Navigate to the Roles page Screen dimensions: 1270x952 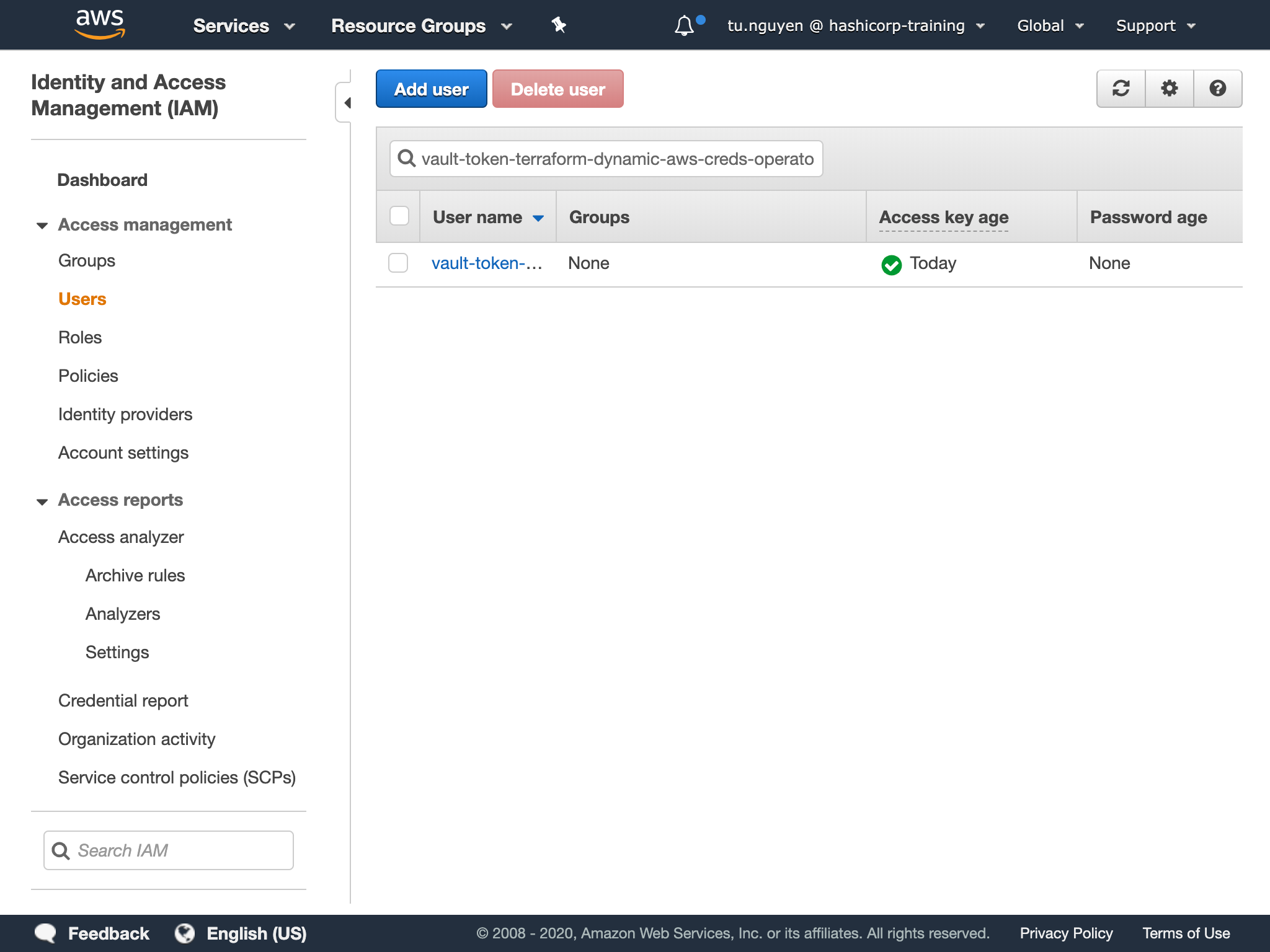79,337
